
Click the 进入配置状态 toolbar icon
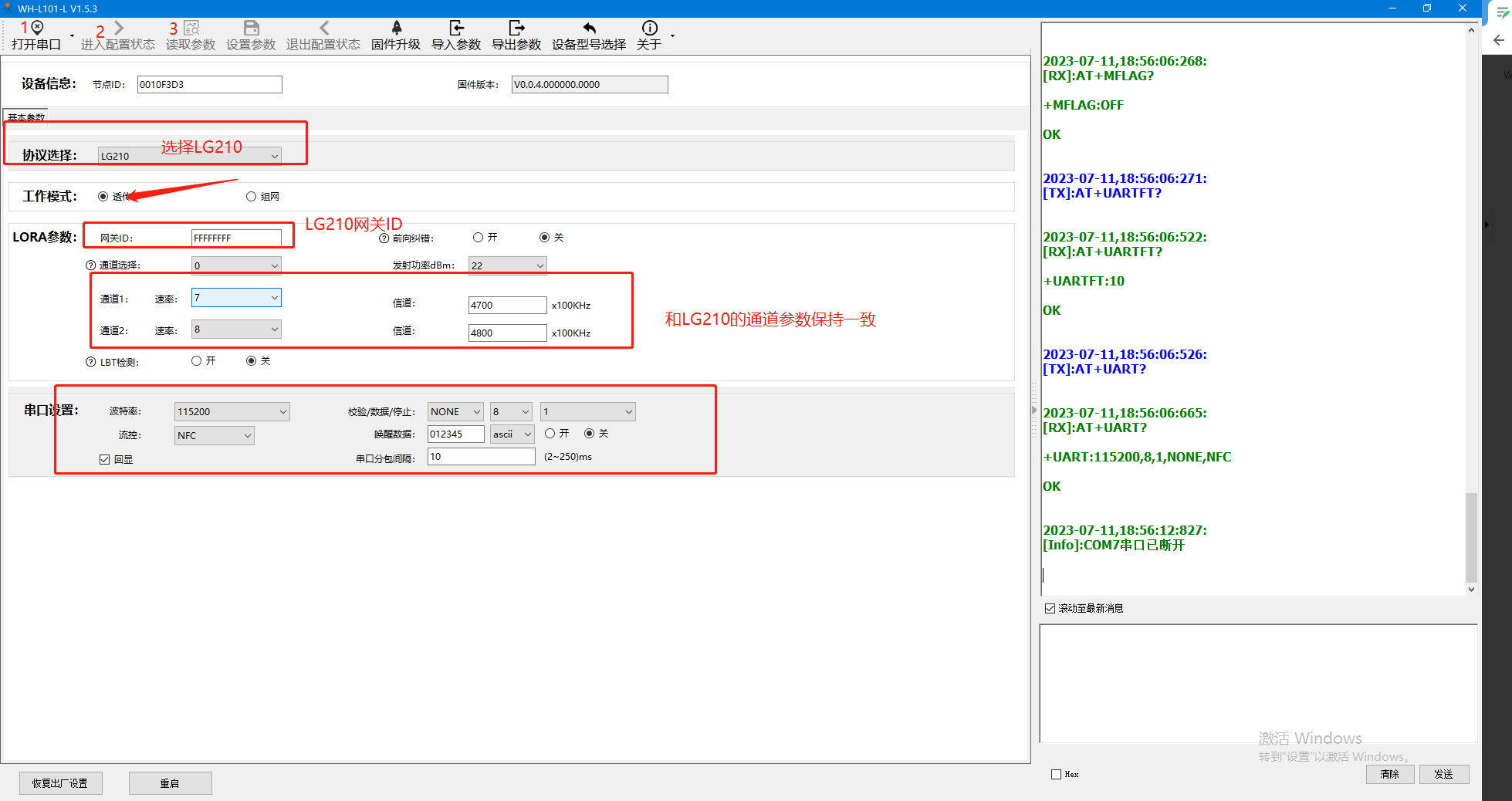point(118,29)
